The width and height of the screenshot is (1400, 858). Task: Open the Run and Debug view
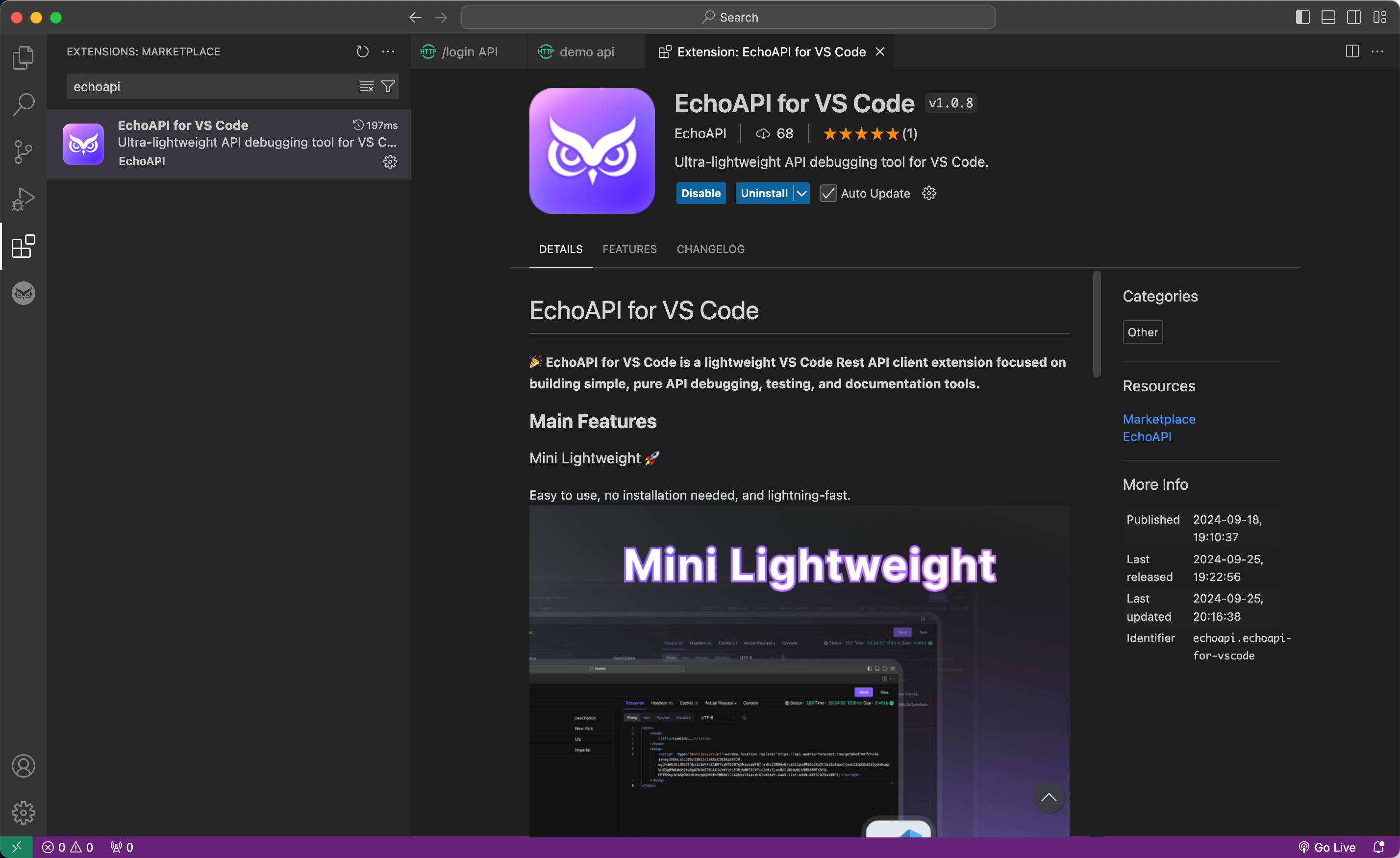tap(24, 199)
